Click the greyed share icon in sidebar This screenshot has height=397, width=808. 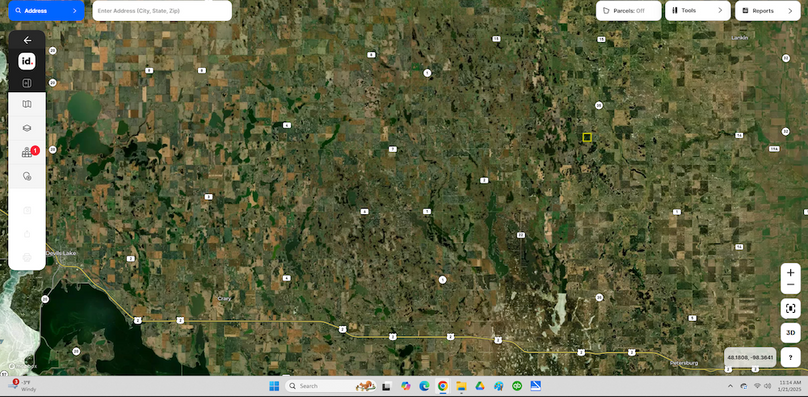click(27, 234)
